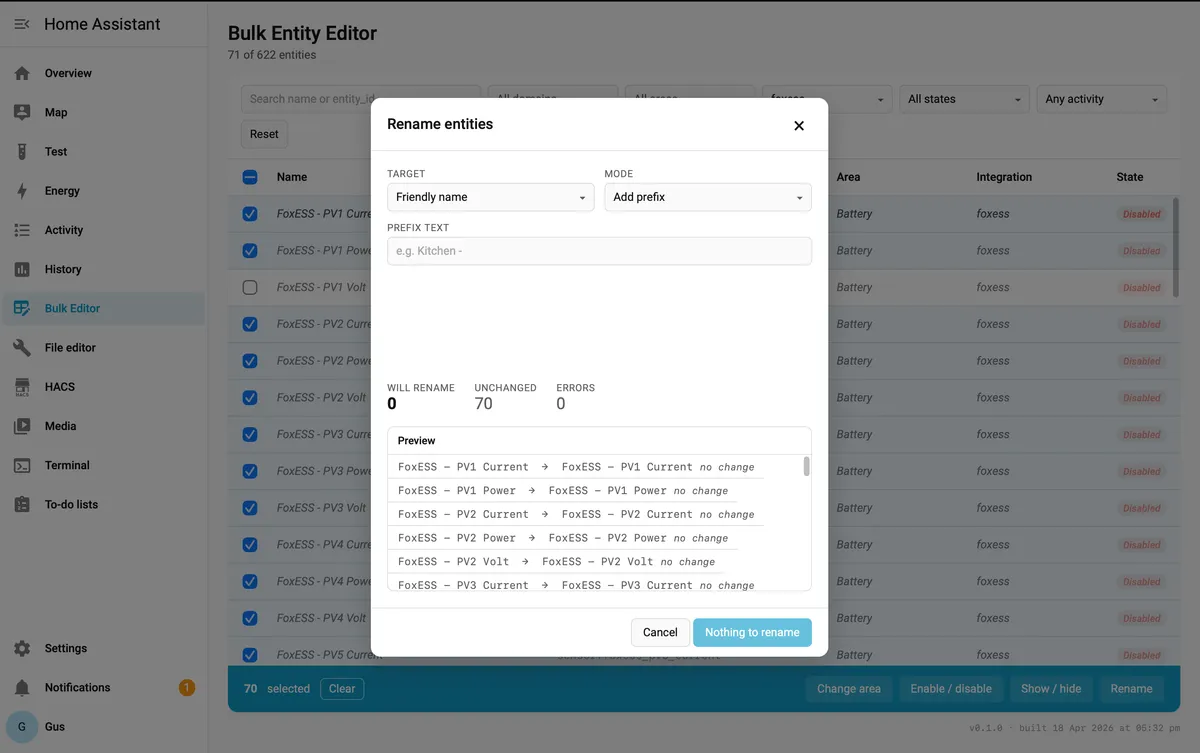This screenshot has height=753, width=1200.
Task: Focus the Prefix text input field
Action: (599, 251)
